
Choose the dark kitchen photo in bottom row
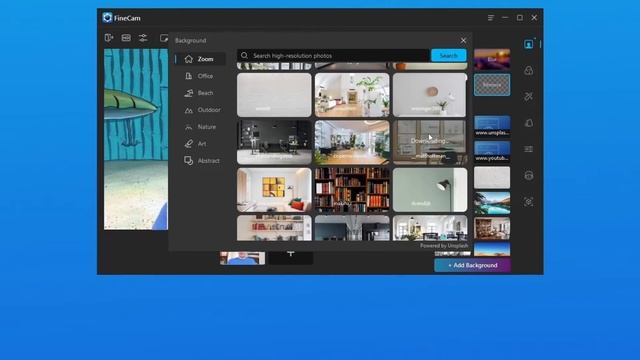(x=352, y=228)
